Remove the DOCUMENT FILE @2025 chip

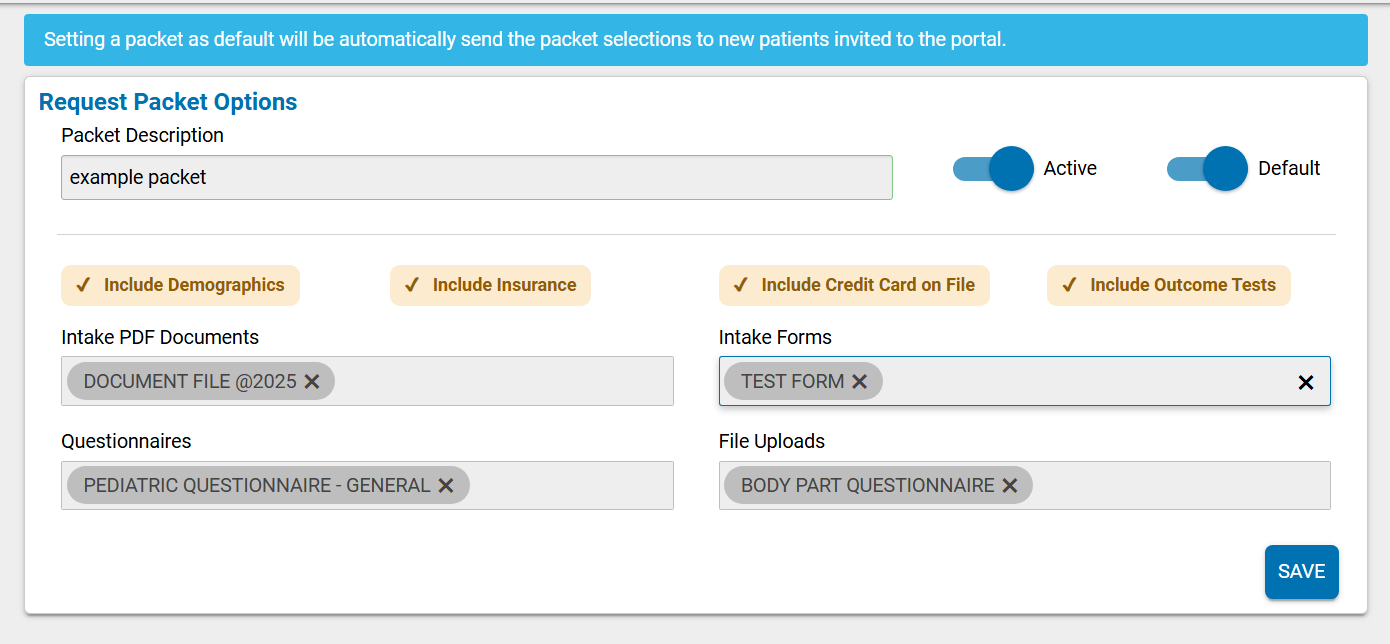[x=312, y=382]
